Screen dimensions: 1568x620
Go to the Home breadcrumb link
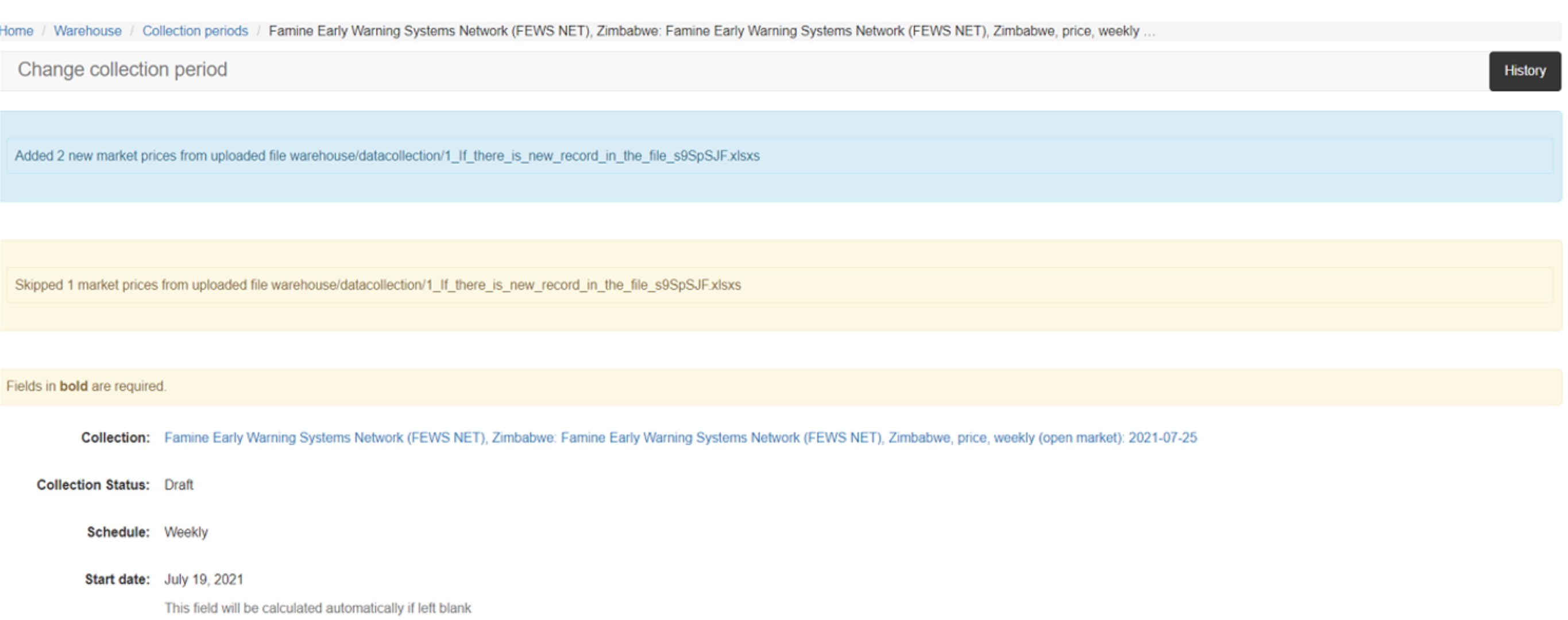17,31
